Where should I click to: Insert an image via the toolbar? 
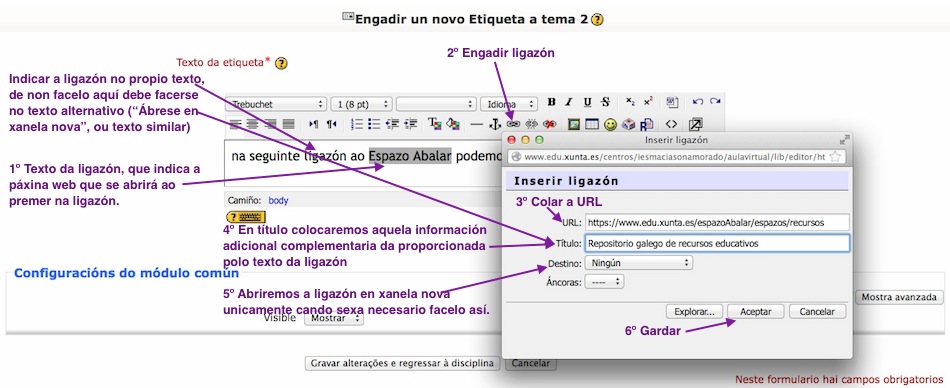click(x=574, y=124)
